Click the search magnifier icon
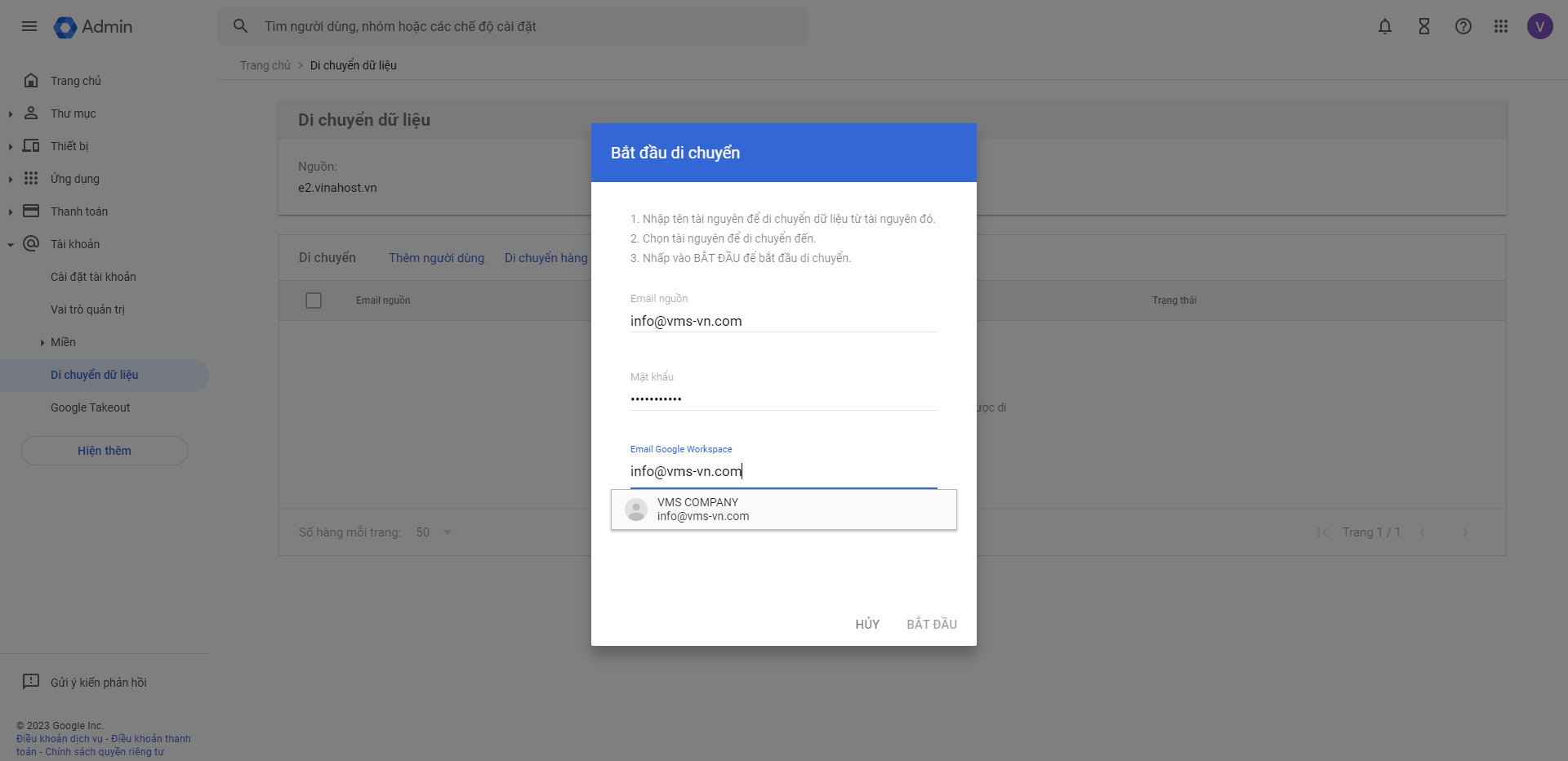This screenshot has height=761, width=1568. pos(240,26)
